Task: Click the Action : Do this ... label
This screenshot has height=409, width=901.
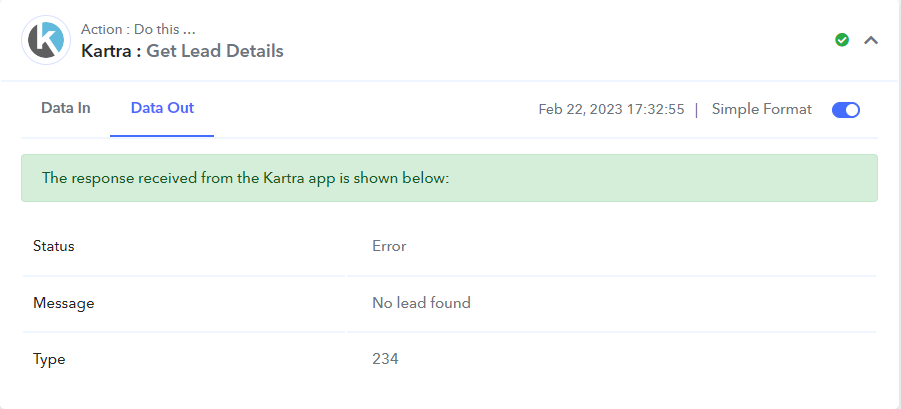Action: (138, 29)
